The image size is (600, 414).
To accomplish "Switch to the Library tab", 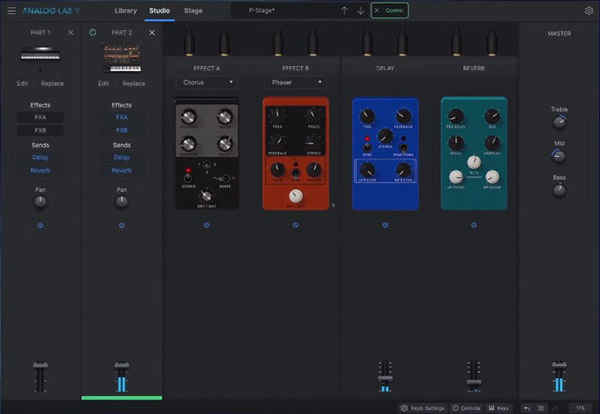I will coord(126,10).
